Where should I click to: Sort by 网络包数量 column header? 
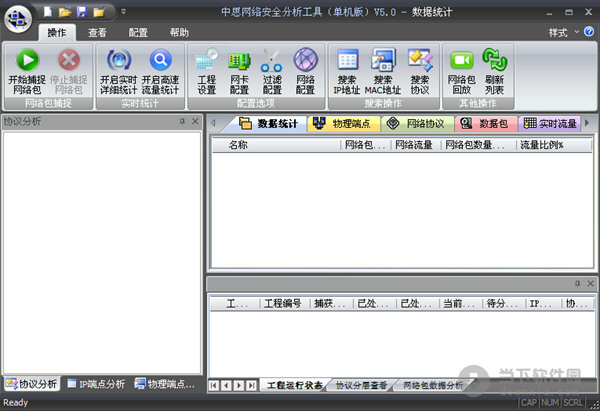click(478, 145)
